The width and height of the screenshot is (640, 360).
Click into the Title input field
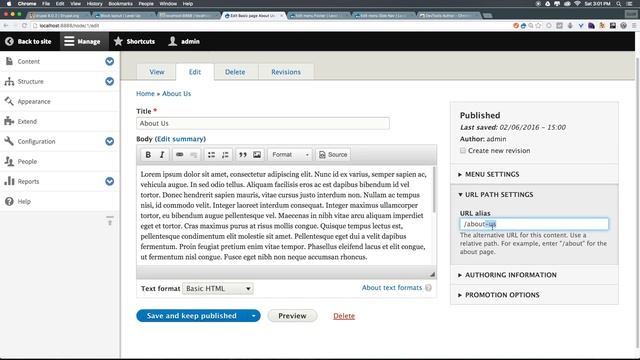pyautogui.click(x=263, y=123)
